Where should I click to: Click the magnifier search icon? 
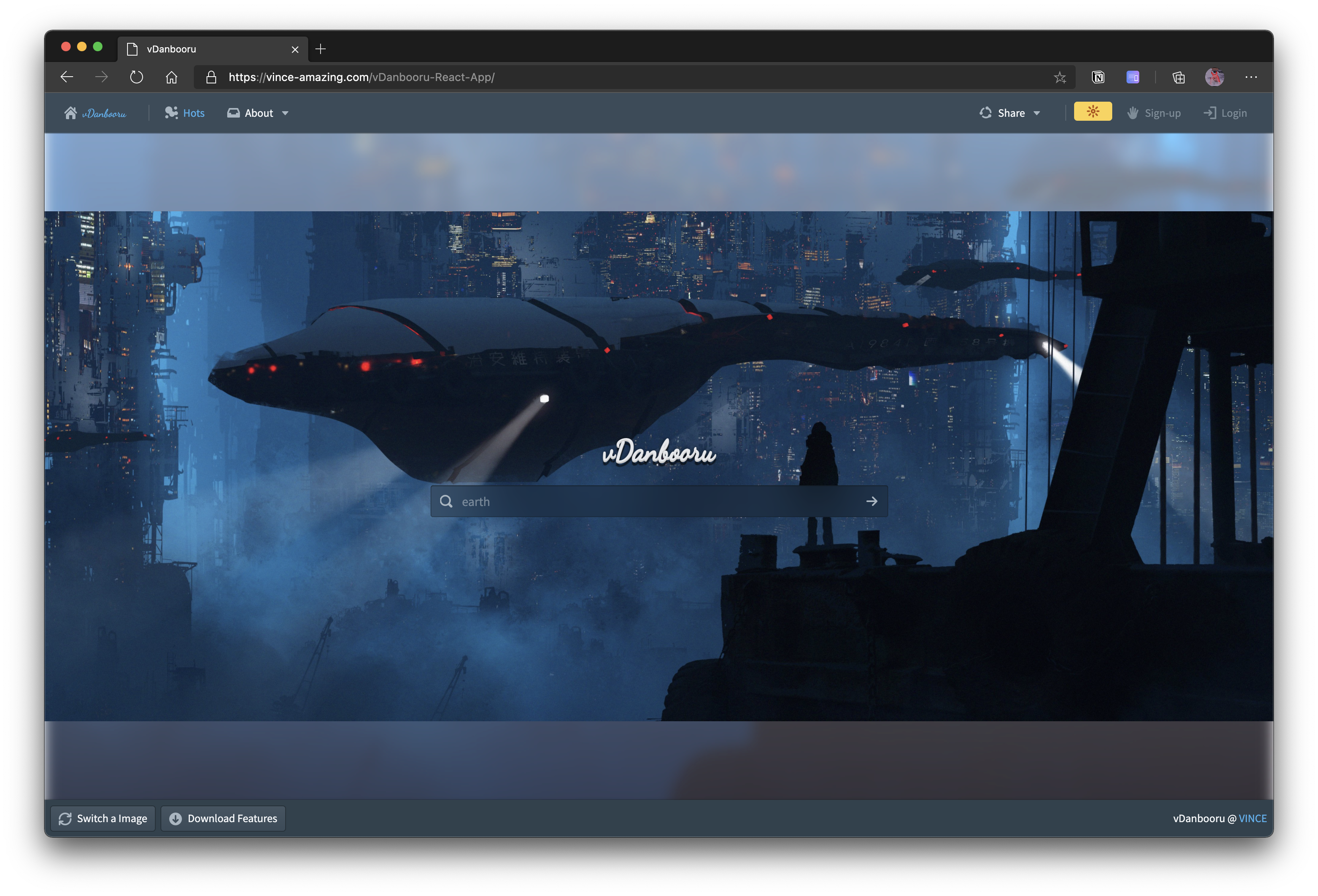point(446,501)
